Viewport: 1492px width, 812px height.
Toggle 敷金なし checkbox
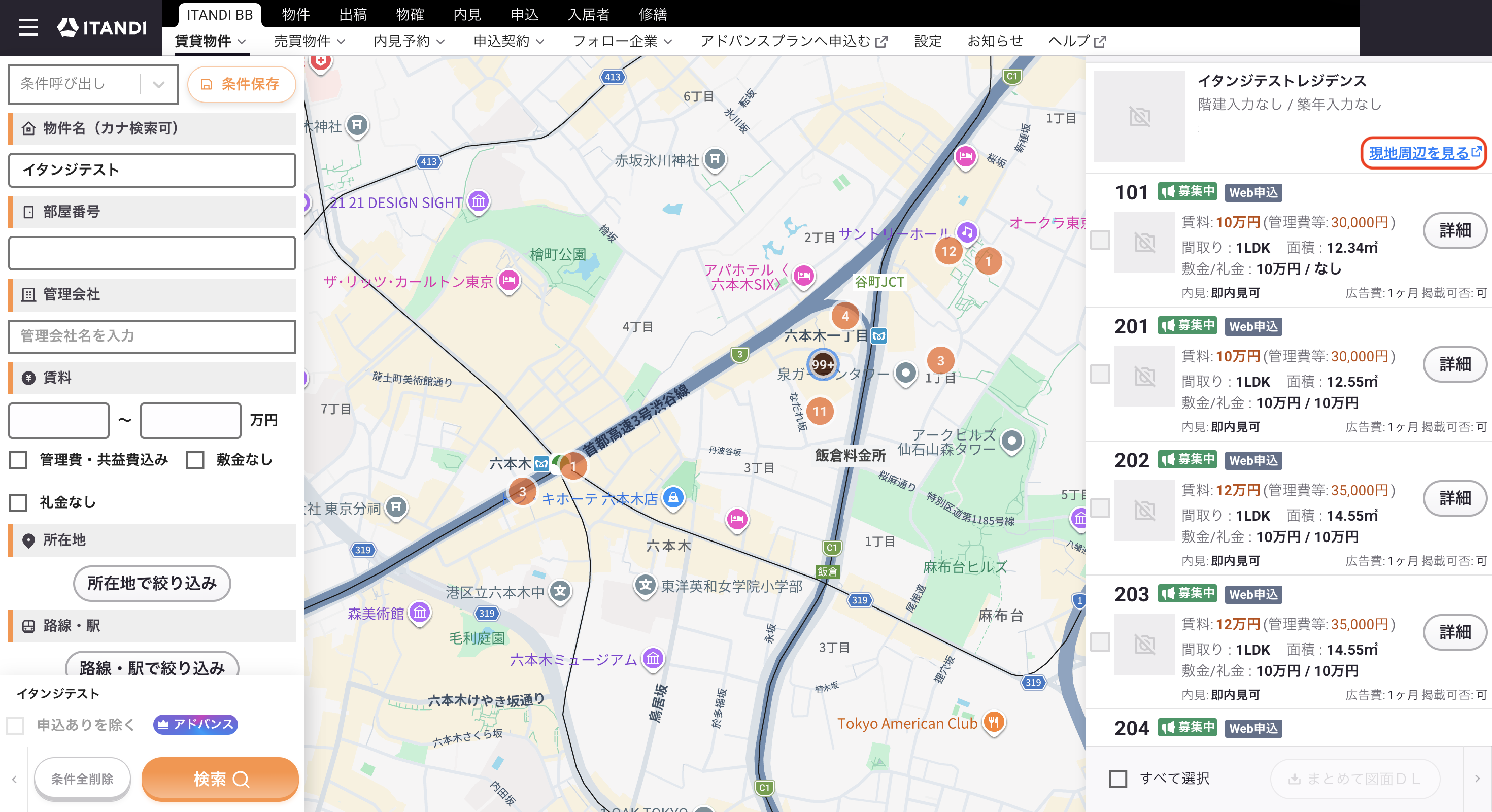pyautogui.click(x=195, y=460)
